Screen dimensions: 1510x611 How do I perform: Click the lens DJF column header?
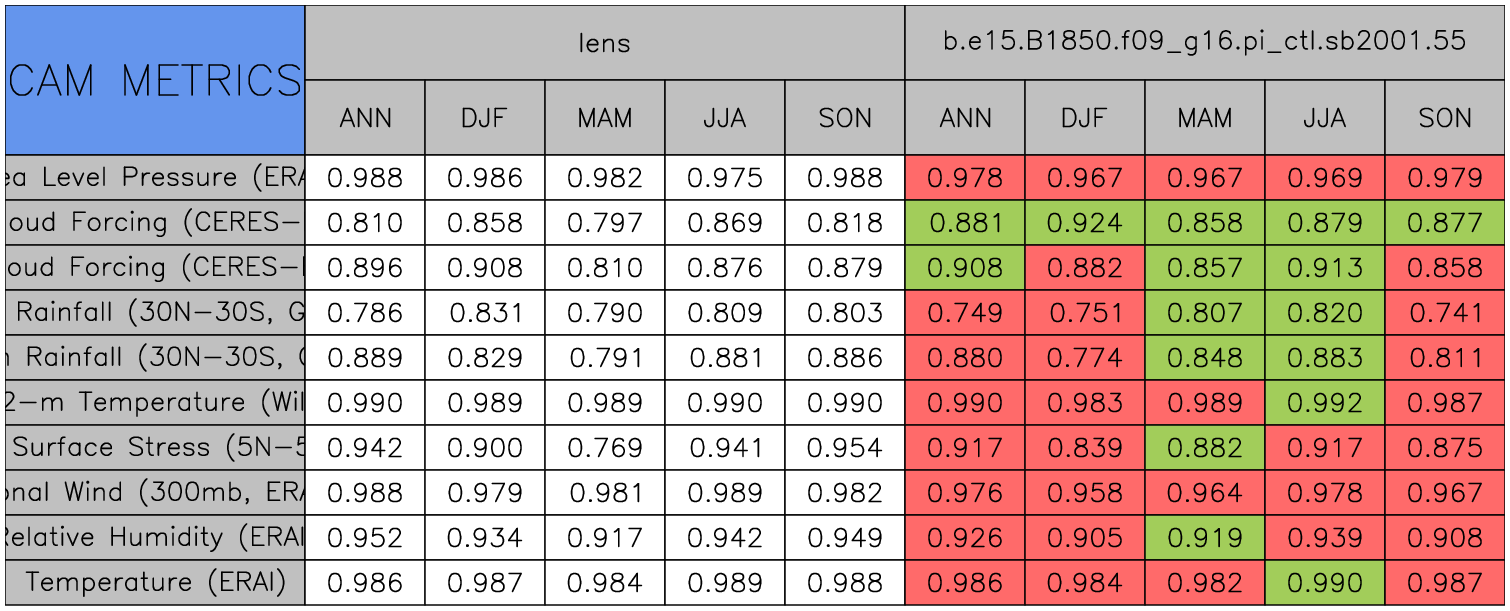click(x=485, y=118)
